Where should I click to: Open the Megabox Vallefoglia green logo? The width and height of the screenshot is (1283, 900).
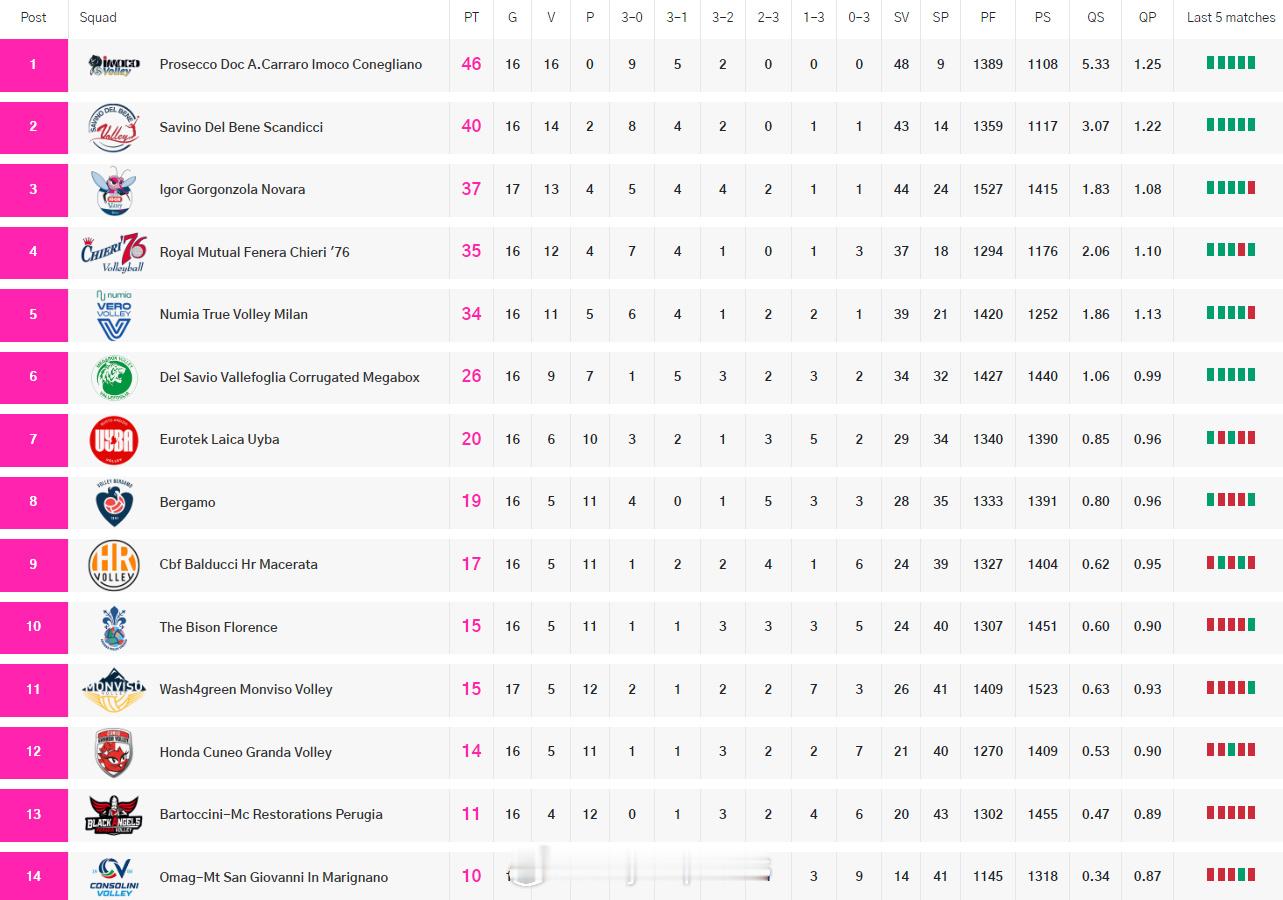(114, 377)
